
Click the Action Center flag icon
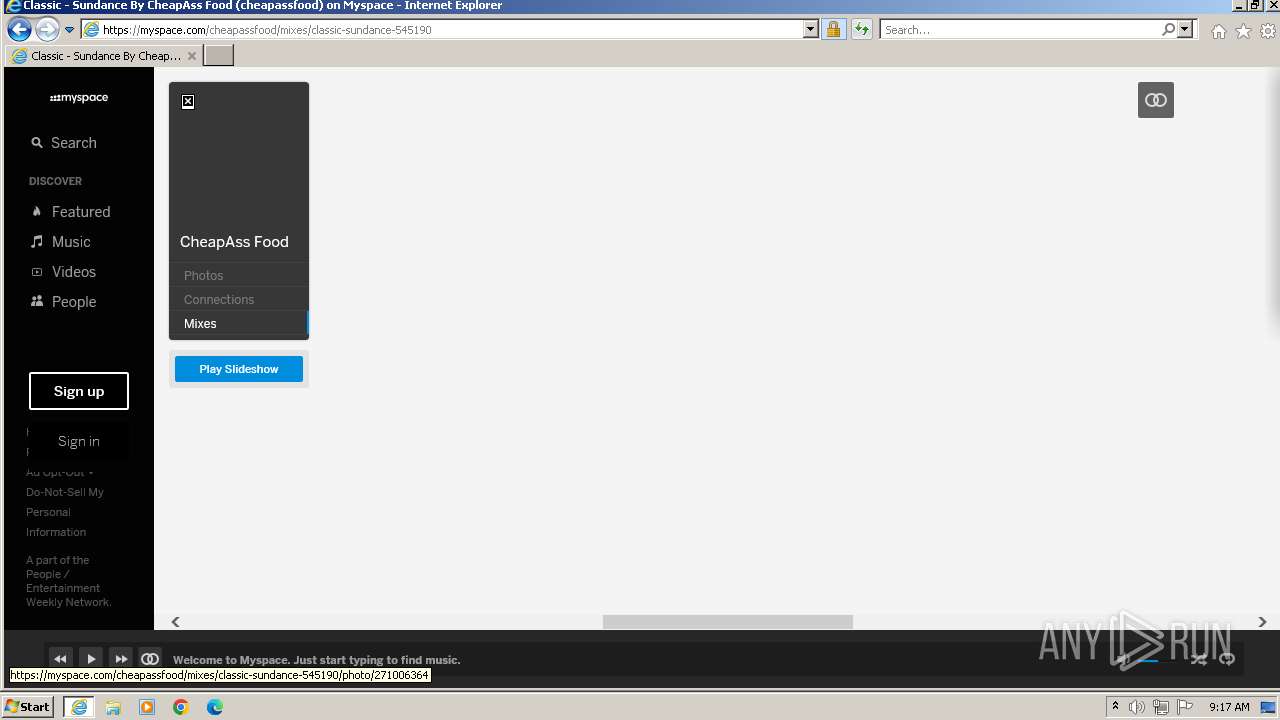(1185, 707)
